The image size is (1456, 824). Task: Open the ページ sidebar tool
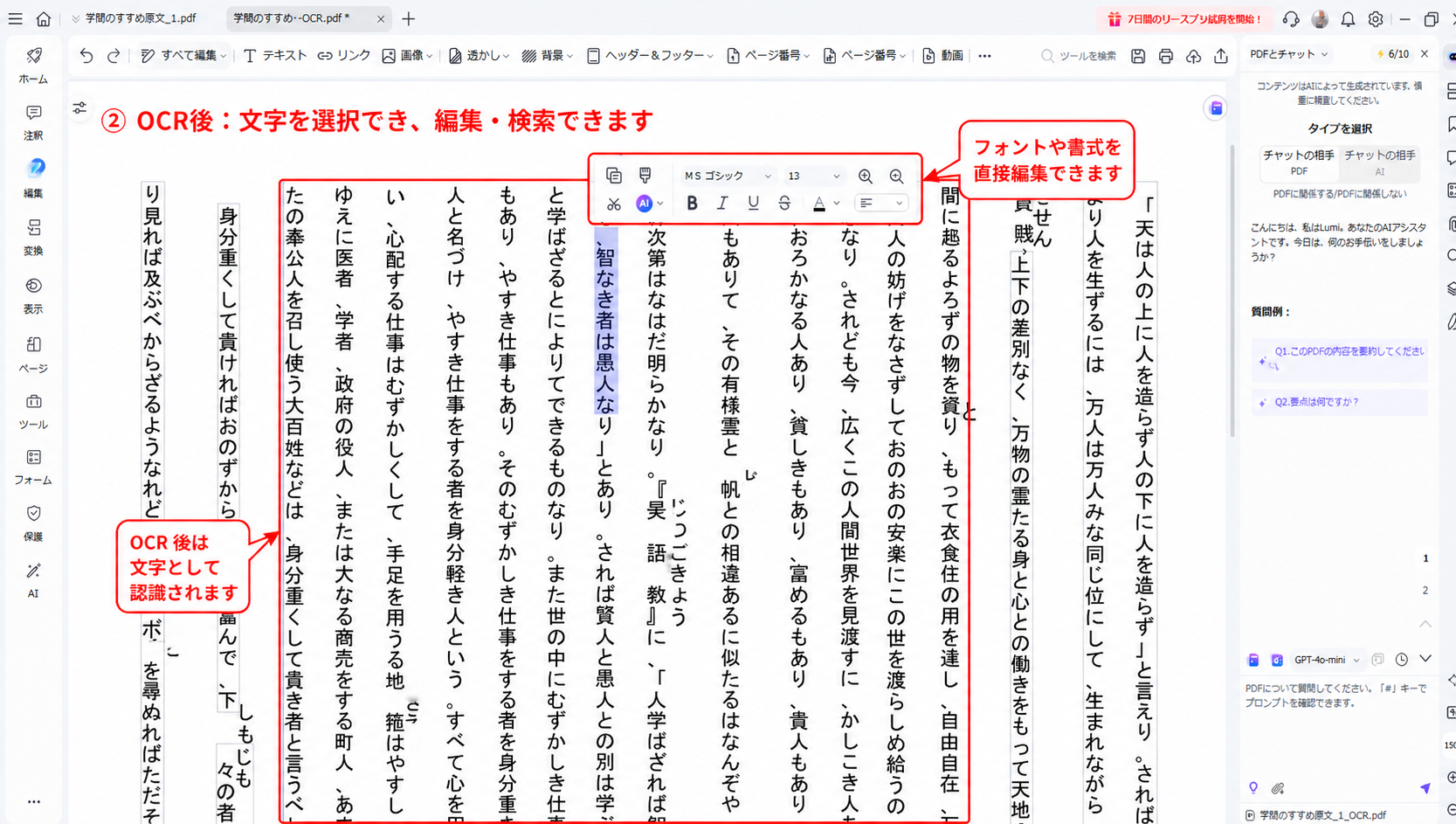(33, 355)
